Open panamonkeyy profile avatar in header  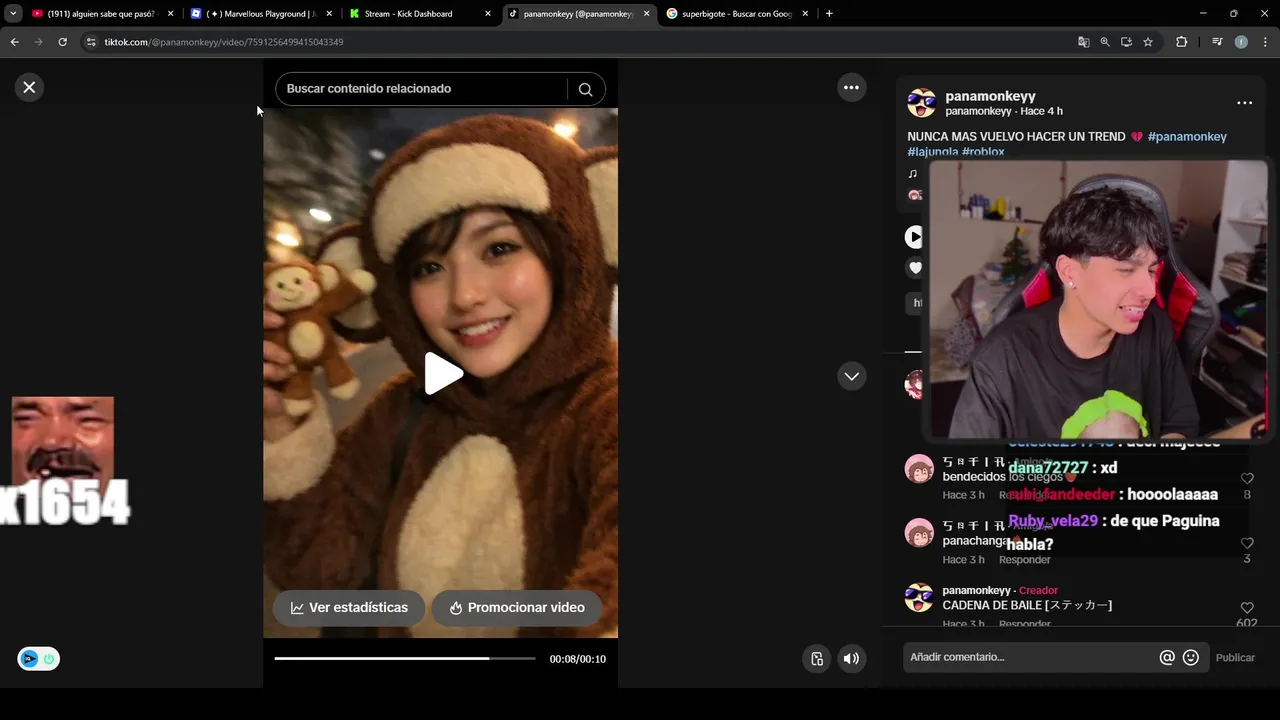(x=921, y=103)
